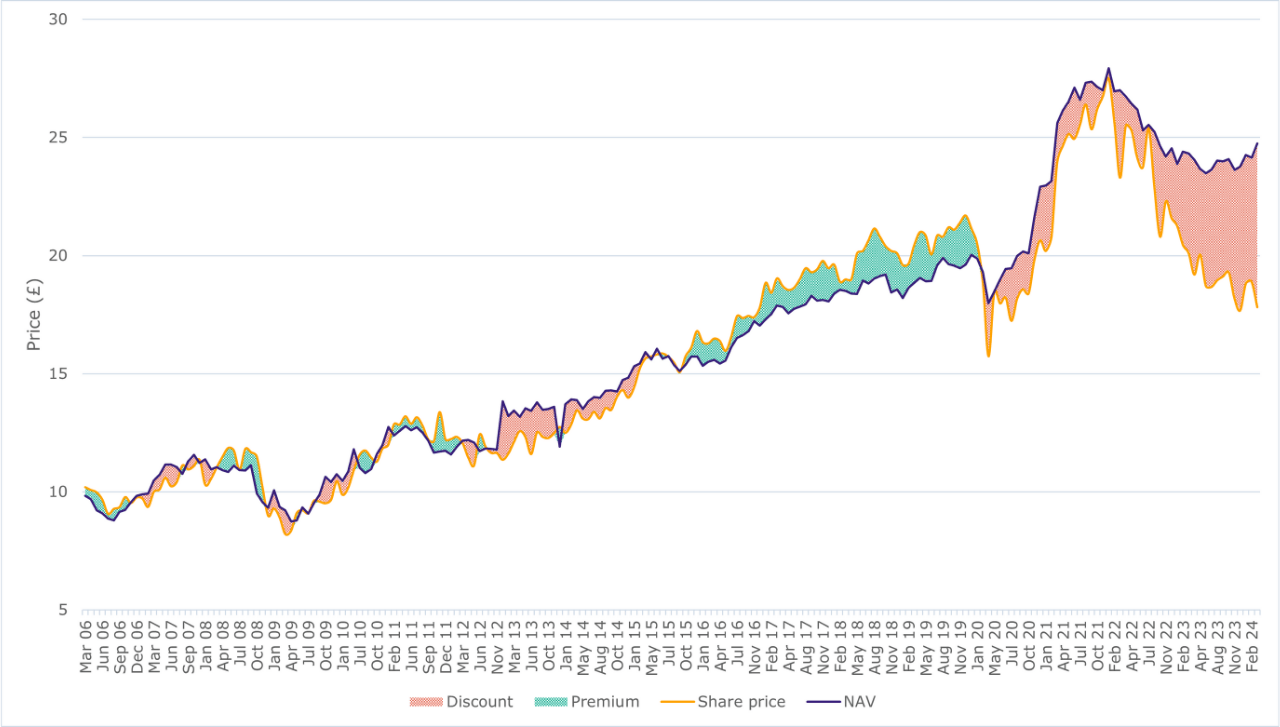Click the red Discount legend swatch
This screenshot has height=727, width=1280.
pos(427,702)
